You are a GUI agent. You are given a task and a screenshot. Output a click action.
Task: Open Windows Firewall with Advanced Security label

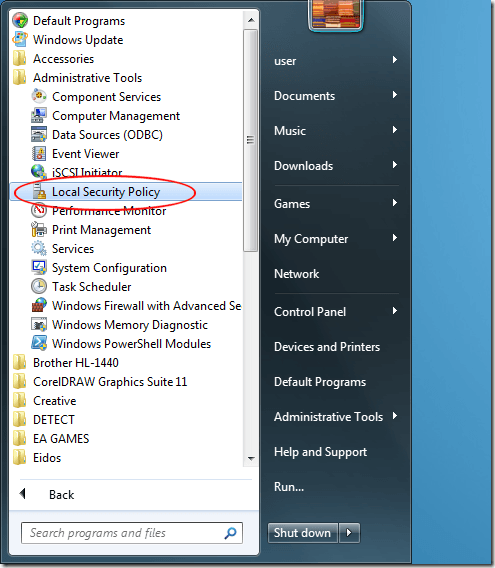point(146,306)
